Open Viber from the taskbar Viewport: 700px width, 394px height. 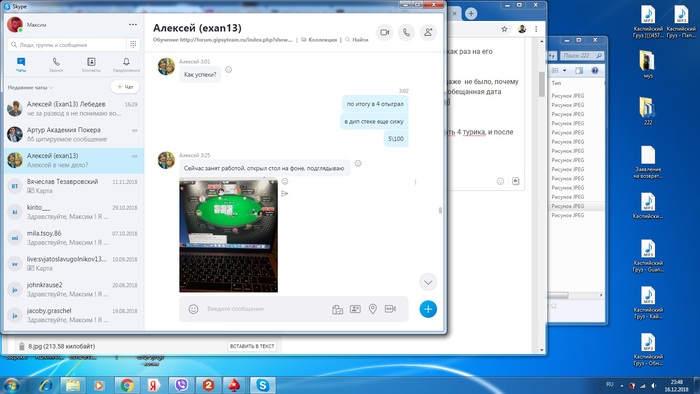click(x=181, y=385)
